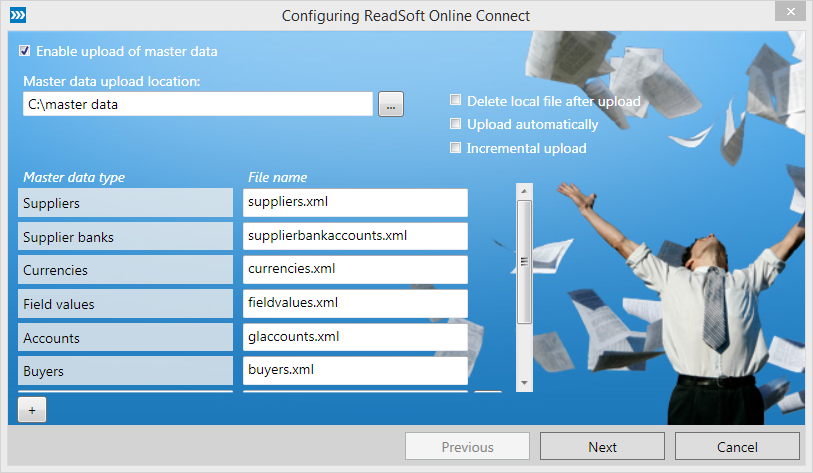Click the fieldvalues.xml file name field
Image resolution: width=813 pixels, height=473 pixels.
click(355, 303)
